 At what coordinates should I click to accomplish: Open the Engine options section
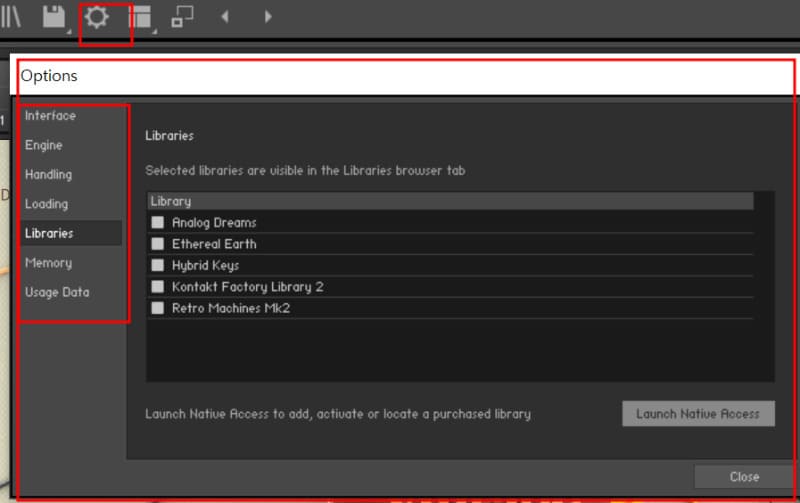(x=44, y=145)
